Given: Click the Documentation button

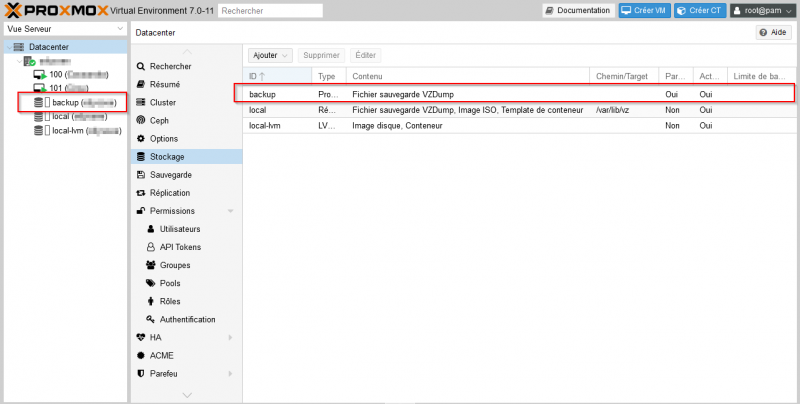Looking at the screenshot, I should pos(578,10).
